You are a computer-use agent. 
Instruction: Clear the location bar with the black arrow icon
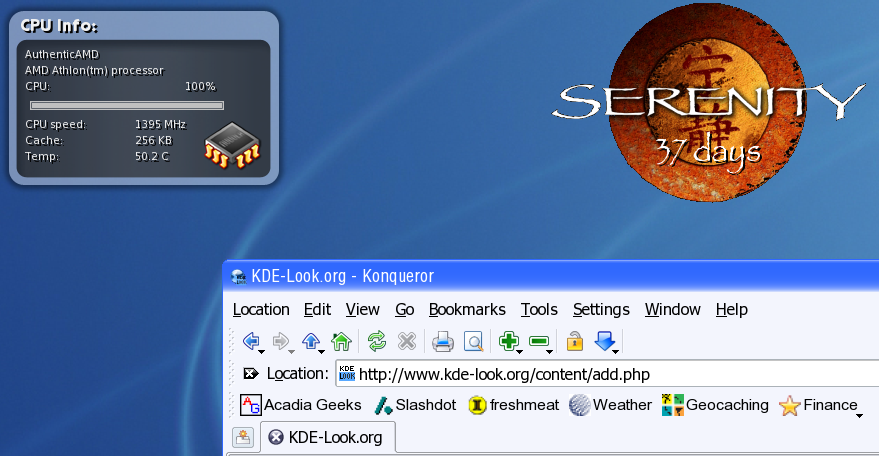251,374
